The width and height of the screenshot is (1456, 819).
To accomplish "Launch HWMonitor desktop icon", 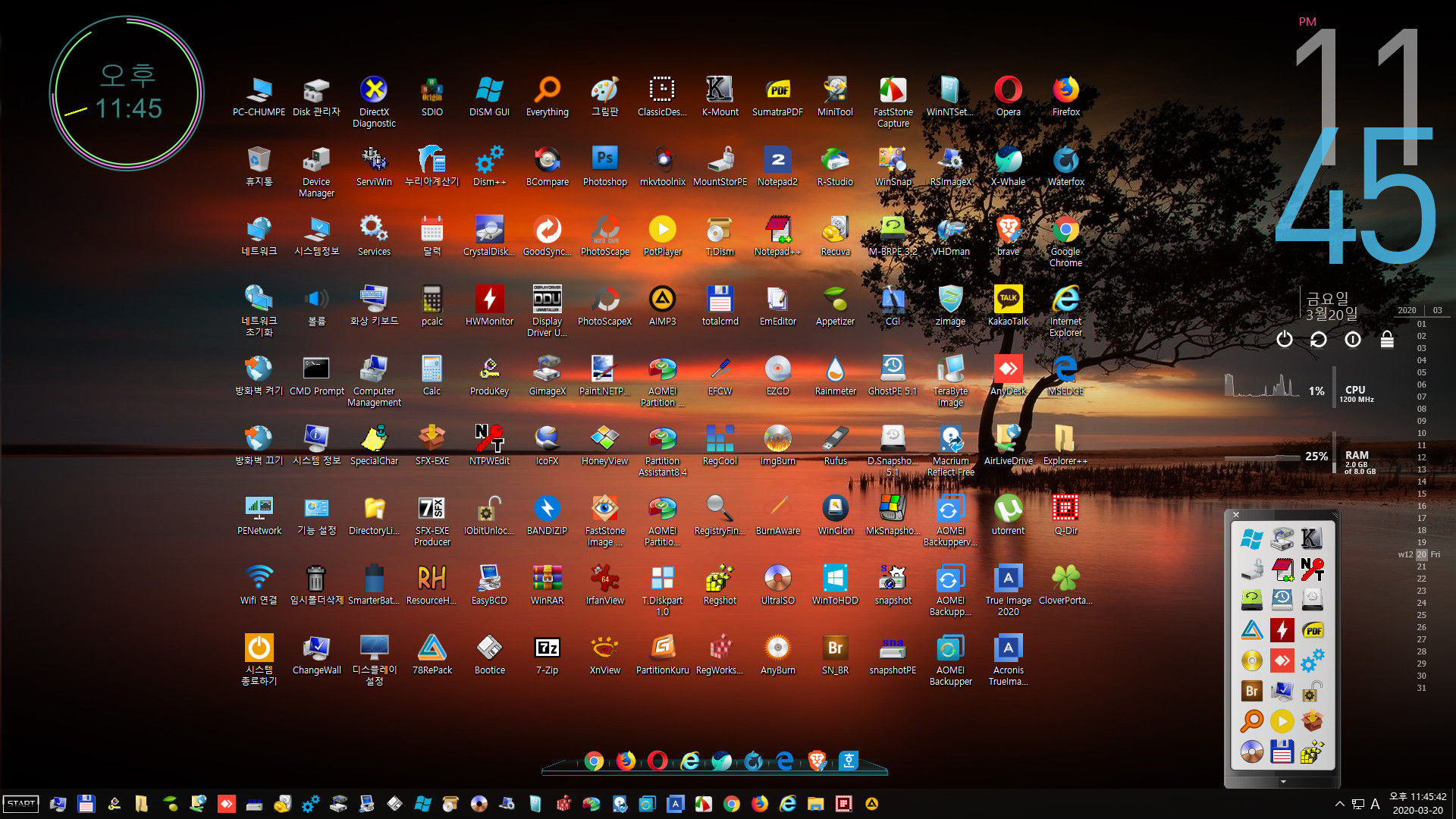I will (x=489, y=306).
